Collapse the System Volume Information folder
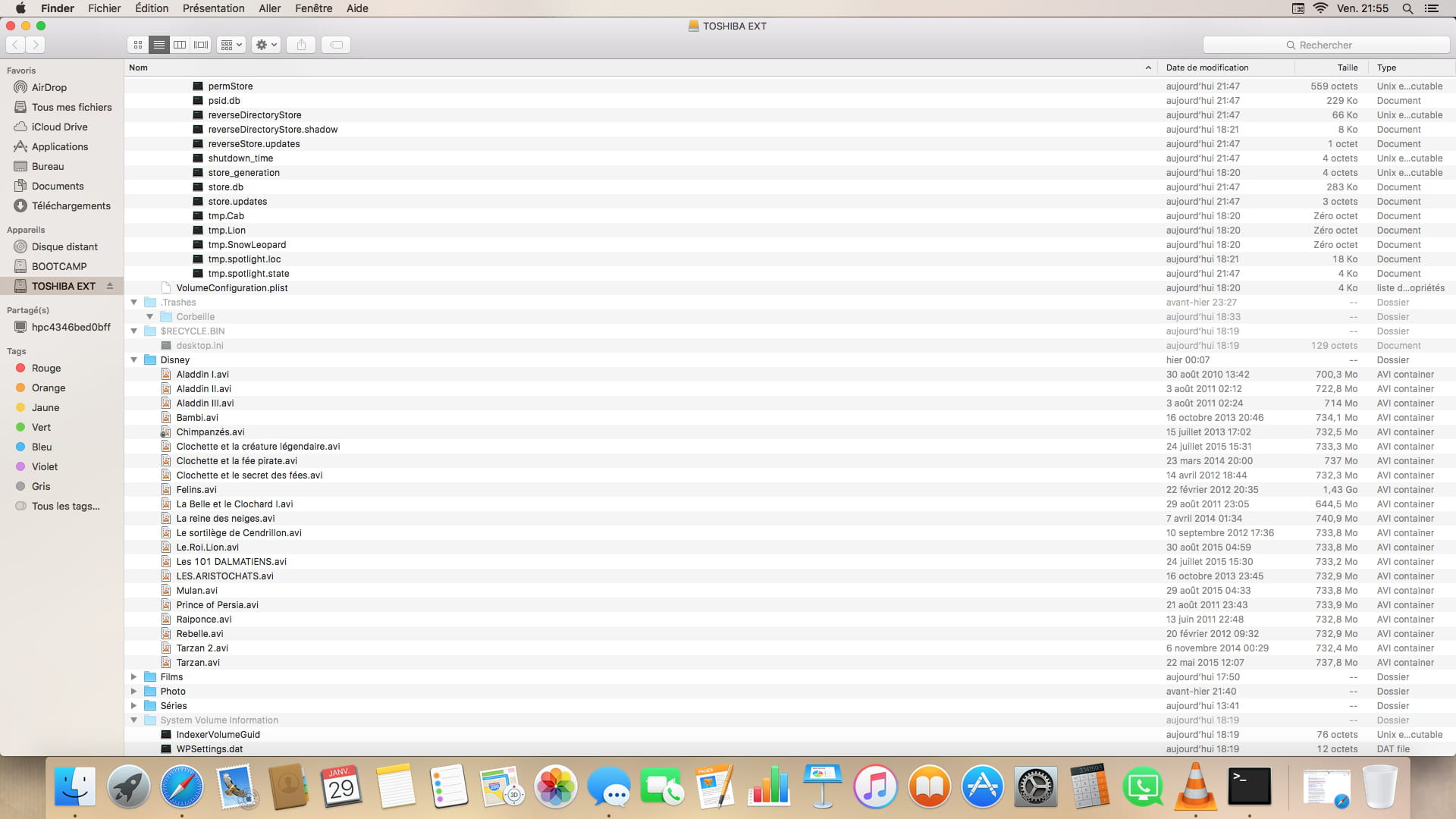The height and width of the screenshot is (819, 1456). pyautogui.click(x=134, y=720)
